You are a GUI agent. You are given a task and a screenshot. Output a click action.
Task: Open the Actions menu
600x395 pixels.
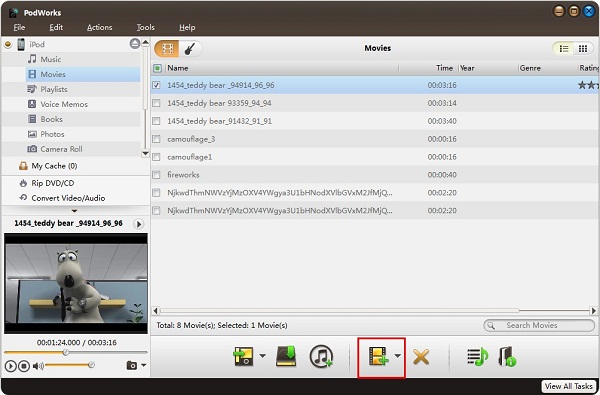click(x=99, y=28)
